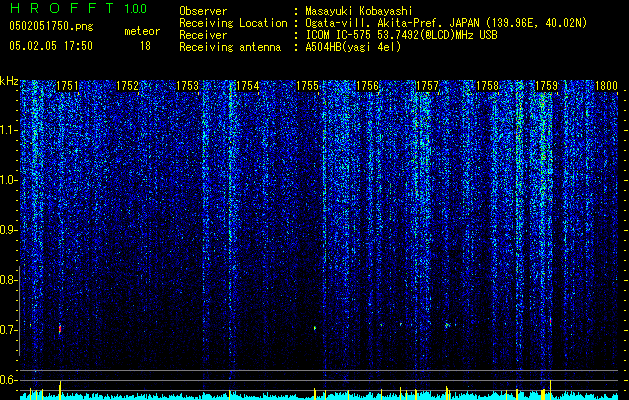Click the Receiving antenna field label
Viewport: 629px width, 400px height.
230,47
